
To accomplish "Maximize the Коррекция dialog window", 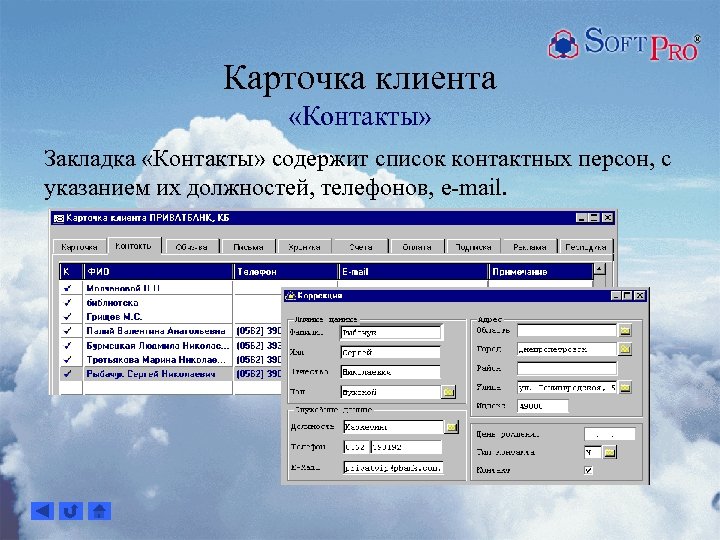I will click(628, 296).
